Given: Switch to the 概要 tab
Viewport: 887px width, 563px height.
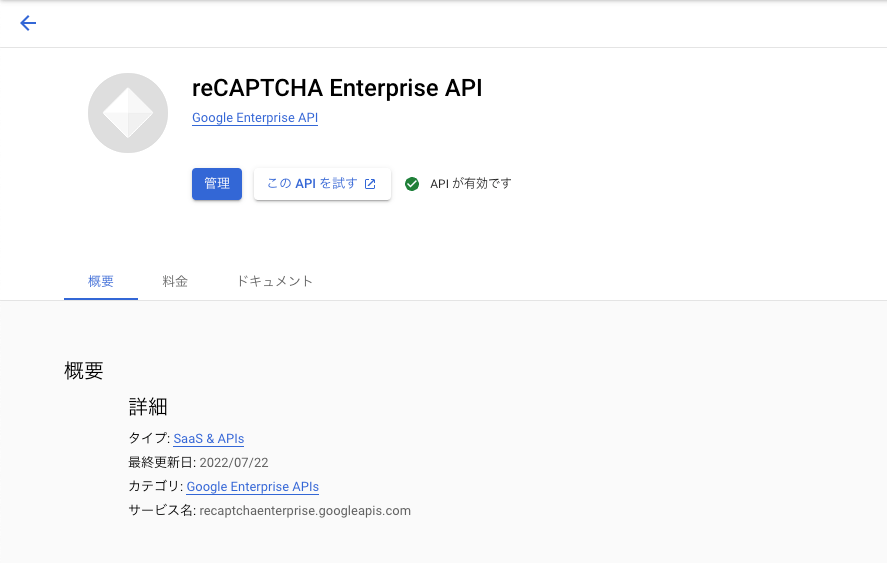Looking at the screenshot, I should 101,281.
